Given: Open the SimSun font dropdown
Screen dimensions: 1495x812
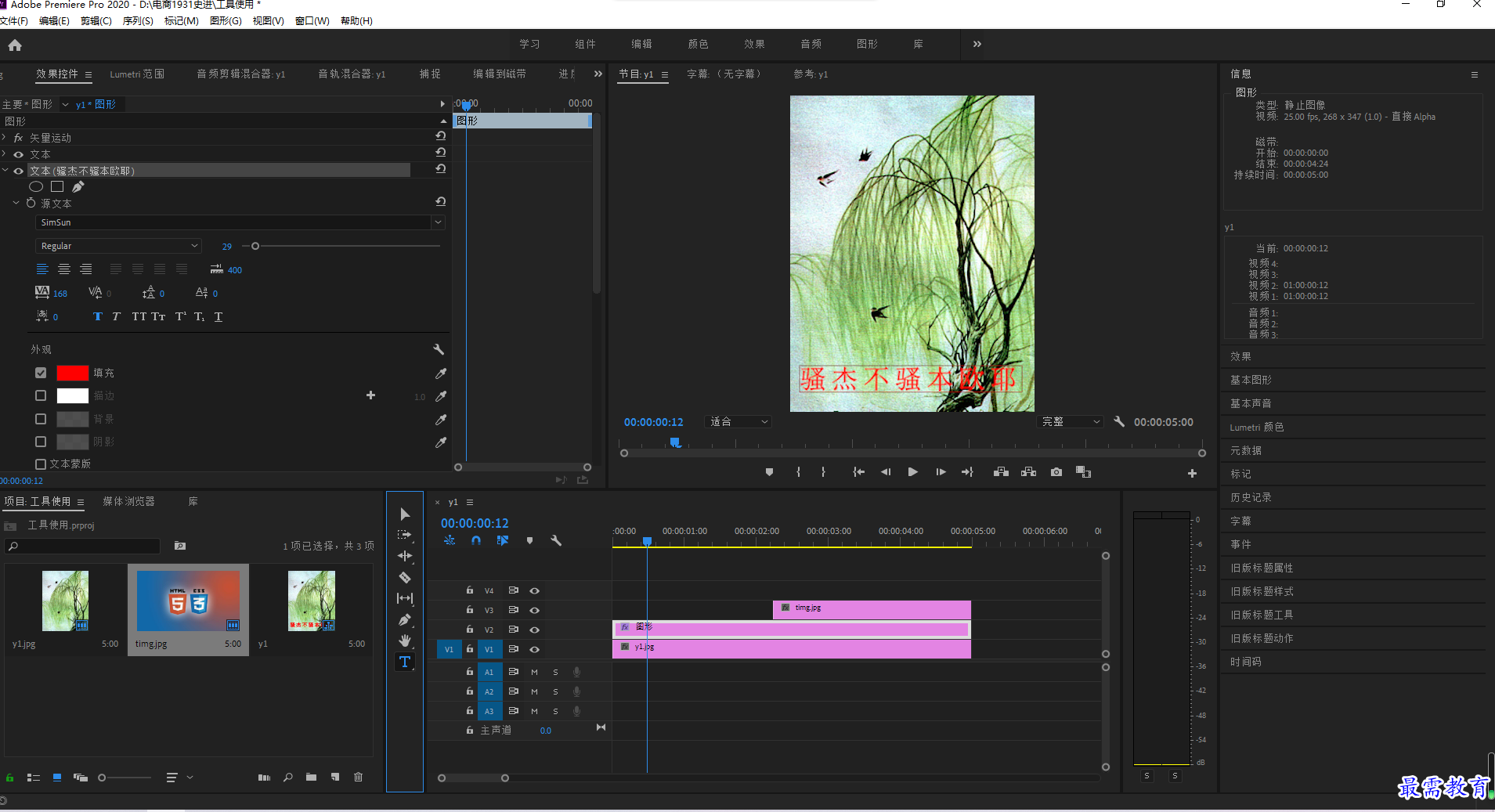Looking at the screenshot, I should pos(240,222).
